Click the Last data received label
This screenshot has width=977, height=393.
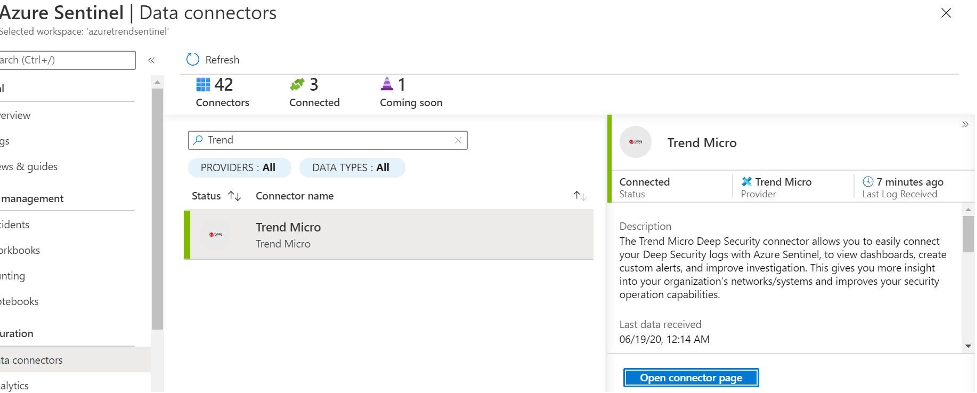[x=660, y=324]
